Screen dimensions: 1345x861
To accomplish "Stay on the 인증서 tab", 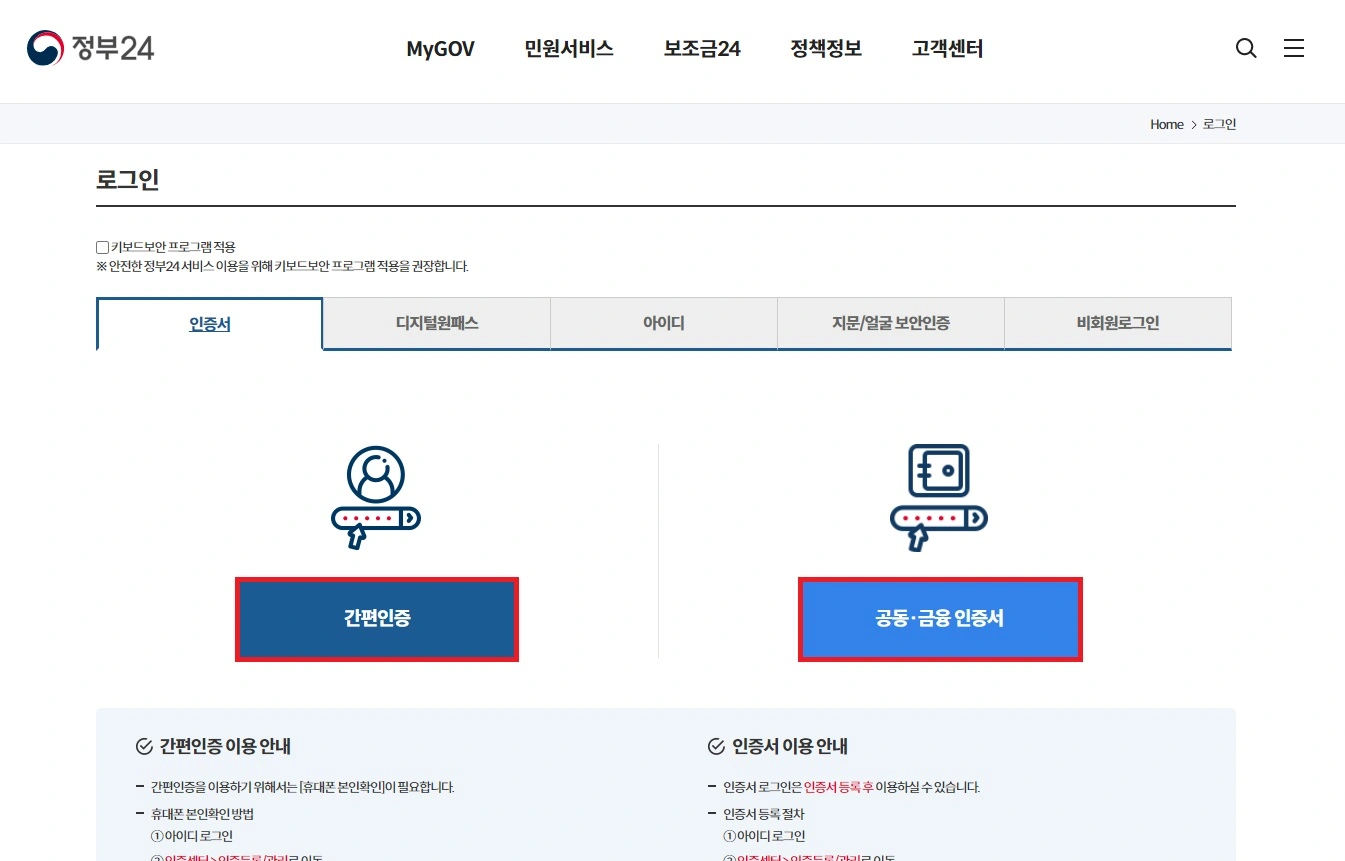I will click(209, 323).
